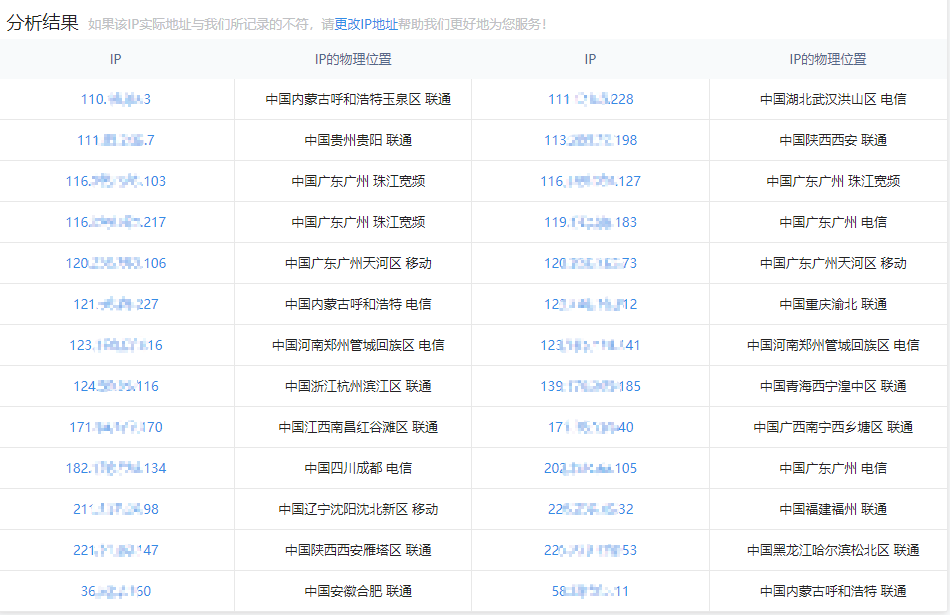
Task: Click the IP link for 中国四川成都 电信
Action: 115,467
